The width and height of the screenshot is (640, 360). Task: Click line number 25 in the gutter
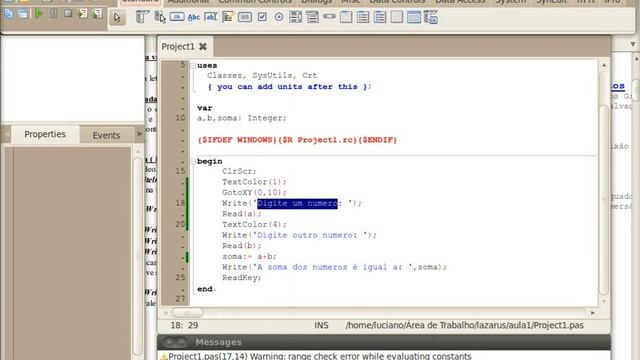click(x=180, y=277)
